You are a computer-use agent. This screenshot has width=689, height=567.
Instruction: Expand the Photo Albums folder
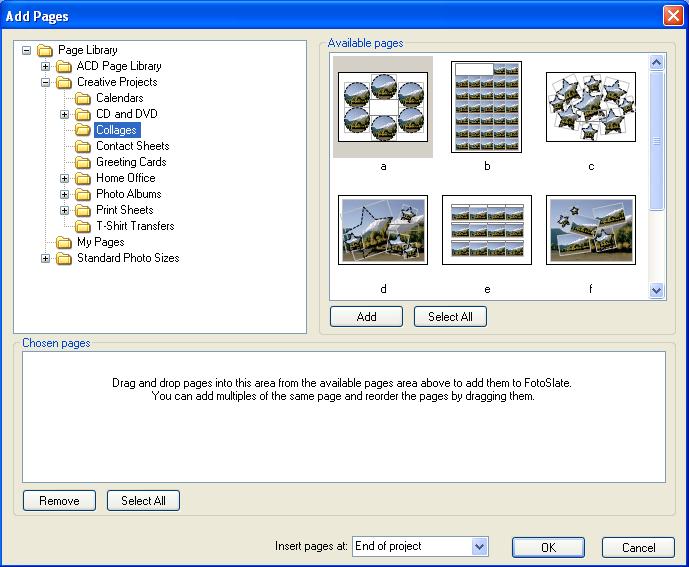(x=65, y=194)
